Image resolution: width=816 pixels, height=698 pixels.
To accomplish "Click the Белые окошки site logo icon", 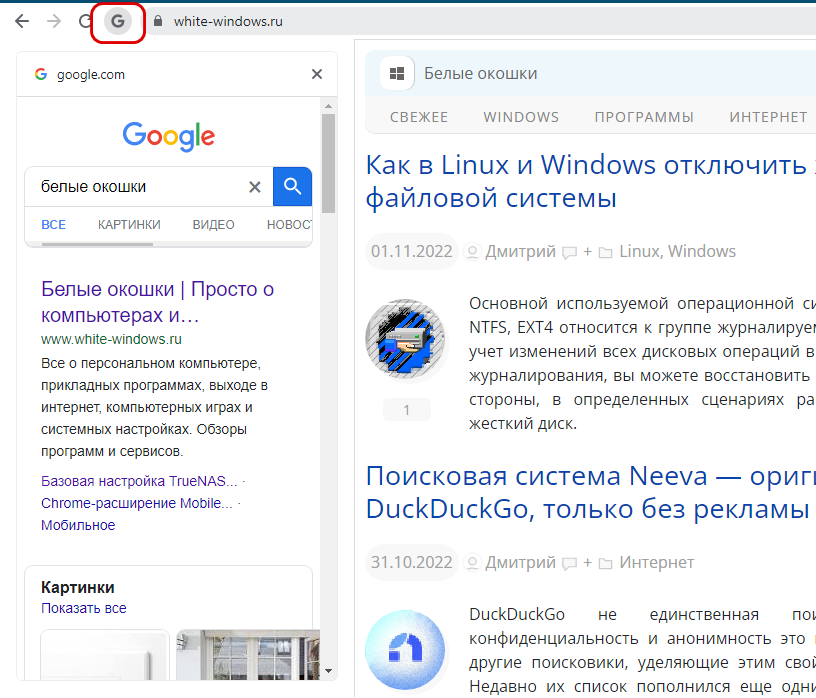I will click(397, 73).
